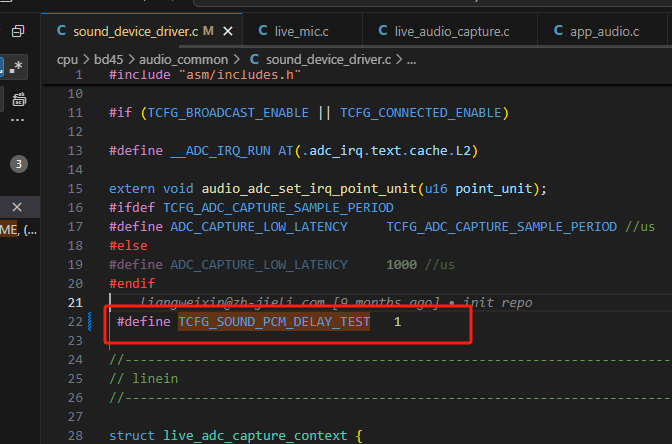672x444 pixels.
Task: Click the breadcrumb ellipsis symbol item
Action: 411,60
